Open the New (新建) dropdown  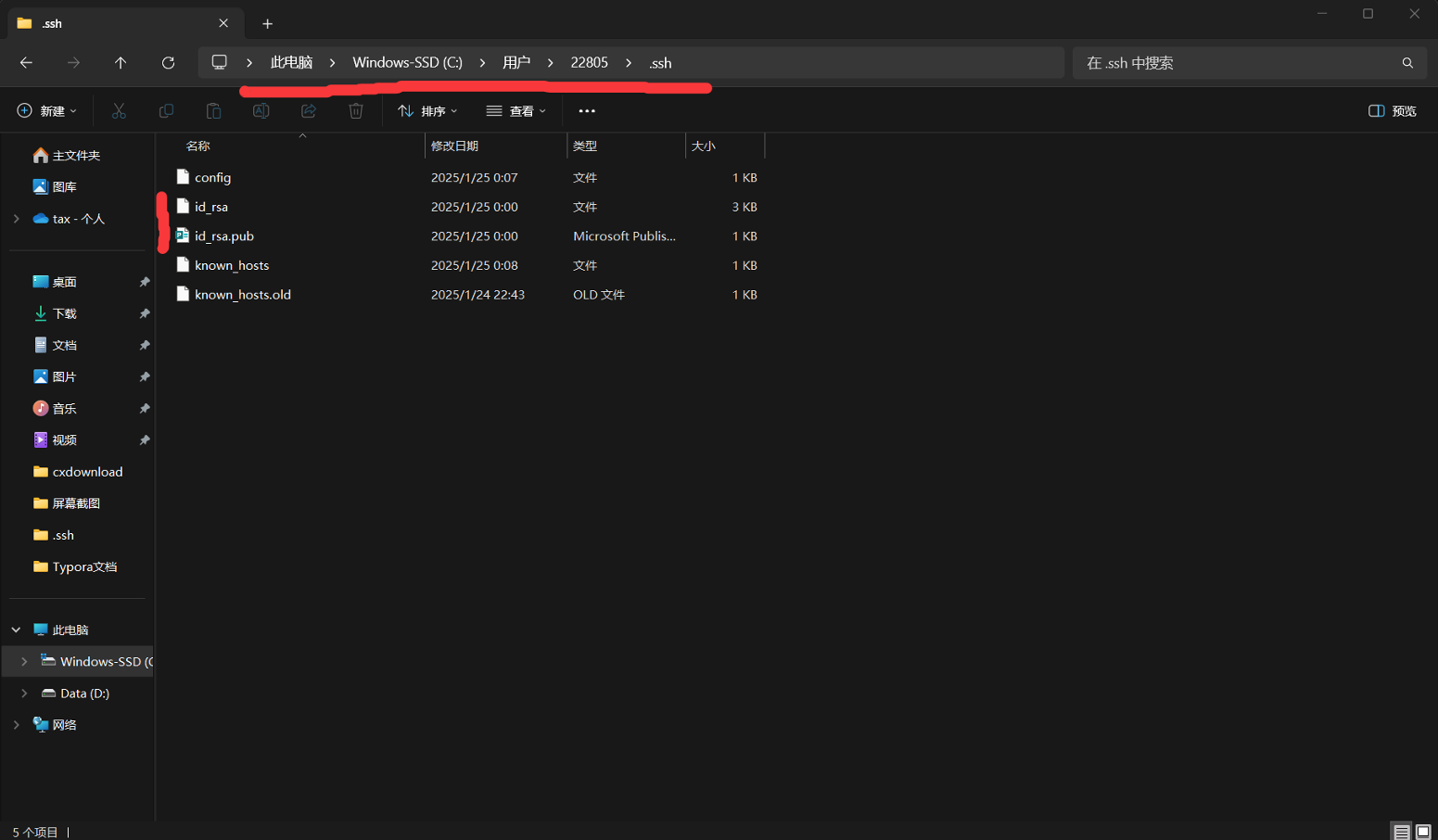46,111
